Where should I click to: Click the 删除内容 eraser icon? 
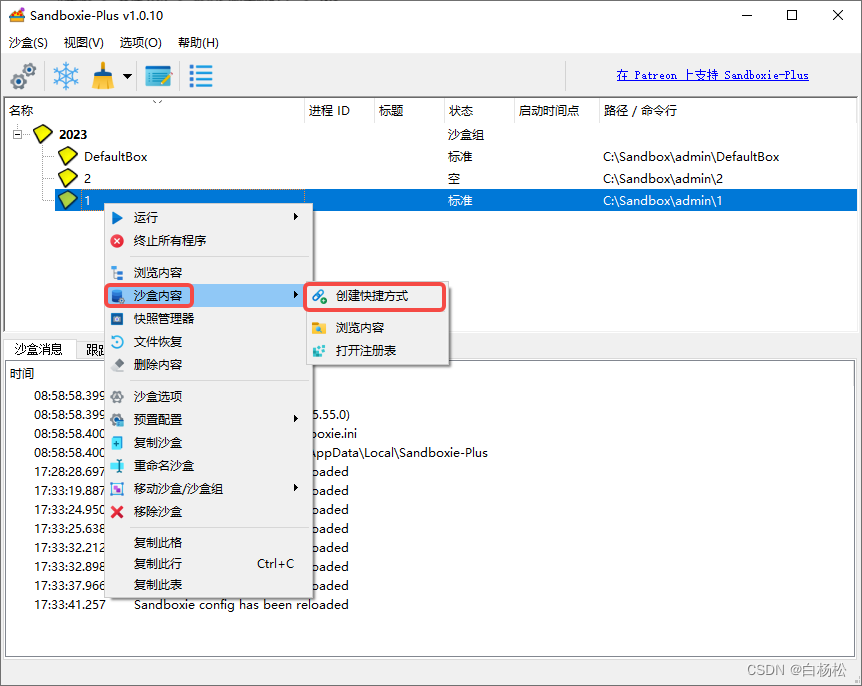click(x=117, y=365)
